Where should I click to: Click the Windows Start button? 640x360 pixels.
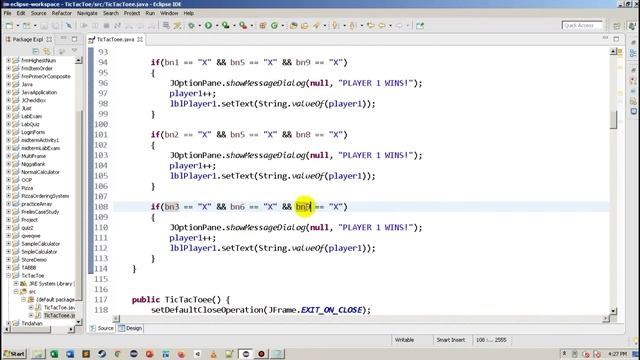14,354
